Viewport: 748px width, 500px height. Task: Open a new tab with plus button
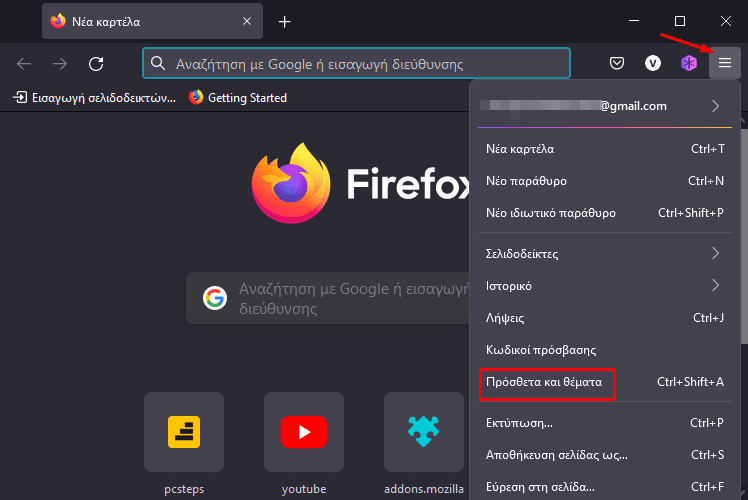point(284,21)
